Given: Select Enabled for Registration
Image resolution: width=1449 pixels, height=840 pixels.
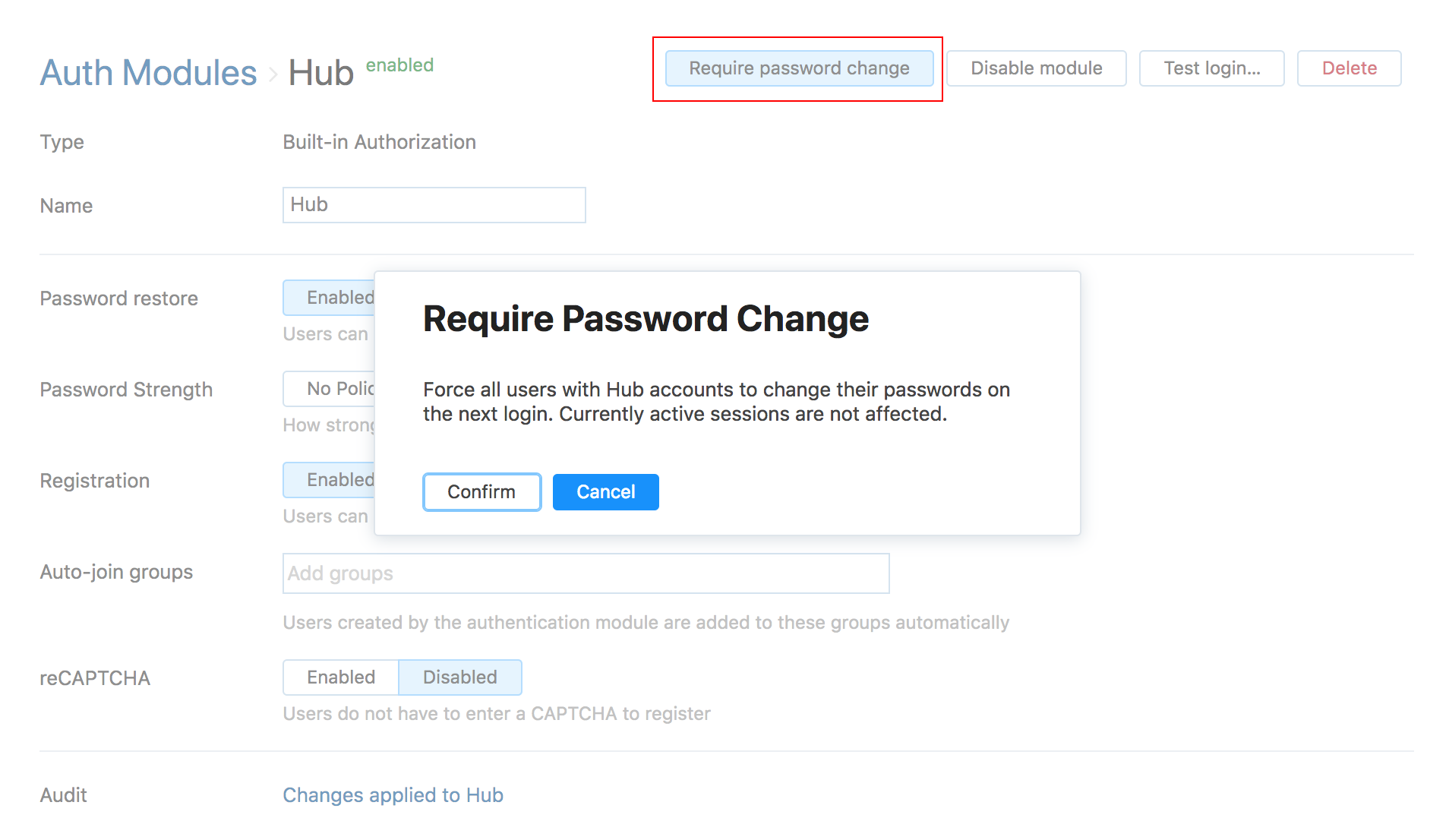Looking at the screenshot, I should click(330, 480).
